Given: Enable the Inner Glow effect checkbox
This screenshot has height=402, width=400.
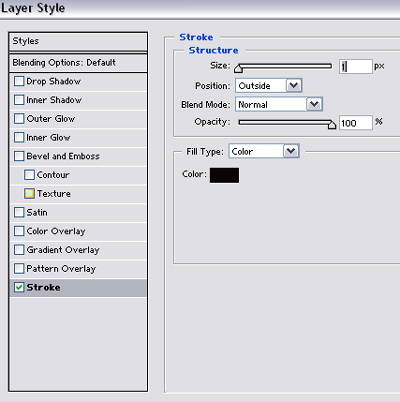Looking at the screenshot, I should pyautogui.click(x=19, y=137).
